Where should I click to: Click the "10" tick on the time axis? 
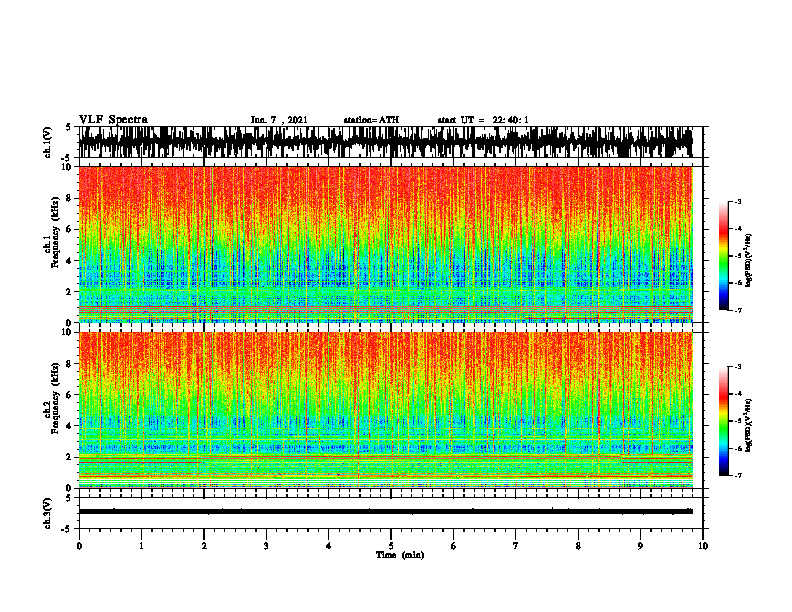tap(703, 546)
